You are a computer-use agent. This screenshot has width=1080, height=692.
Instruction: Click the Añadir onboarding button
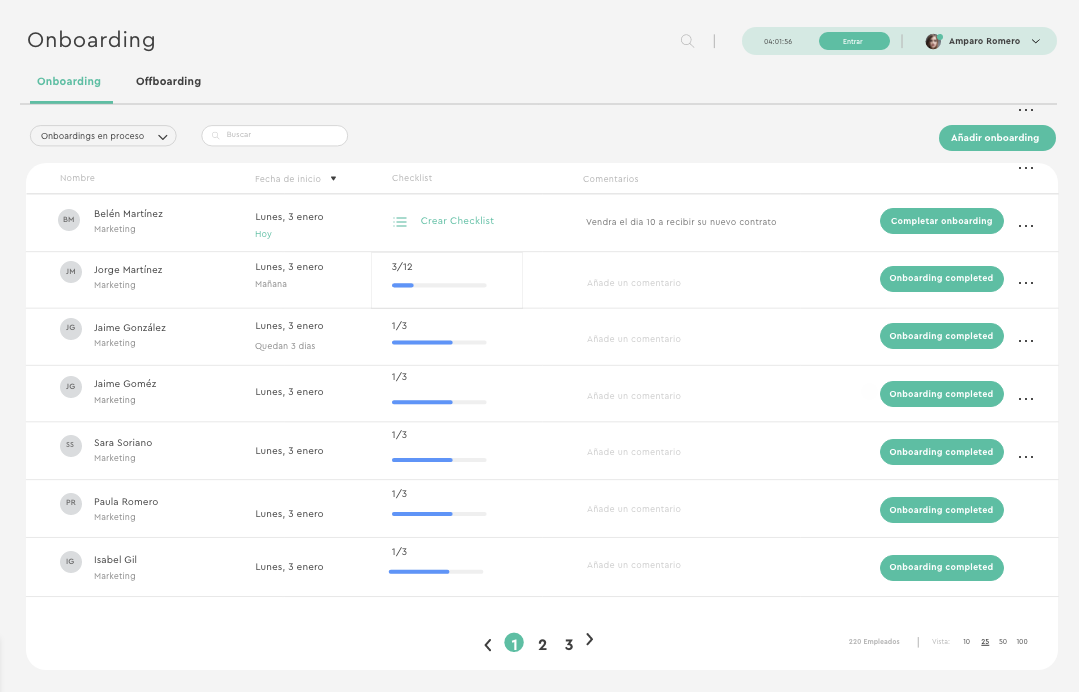(996, 138)
